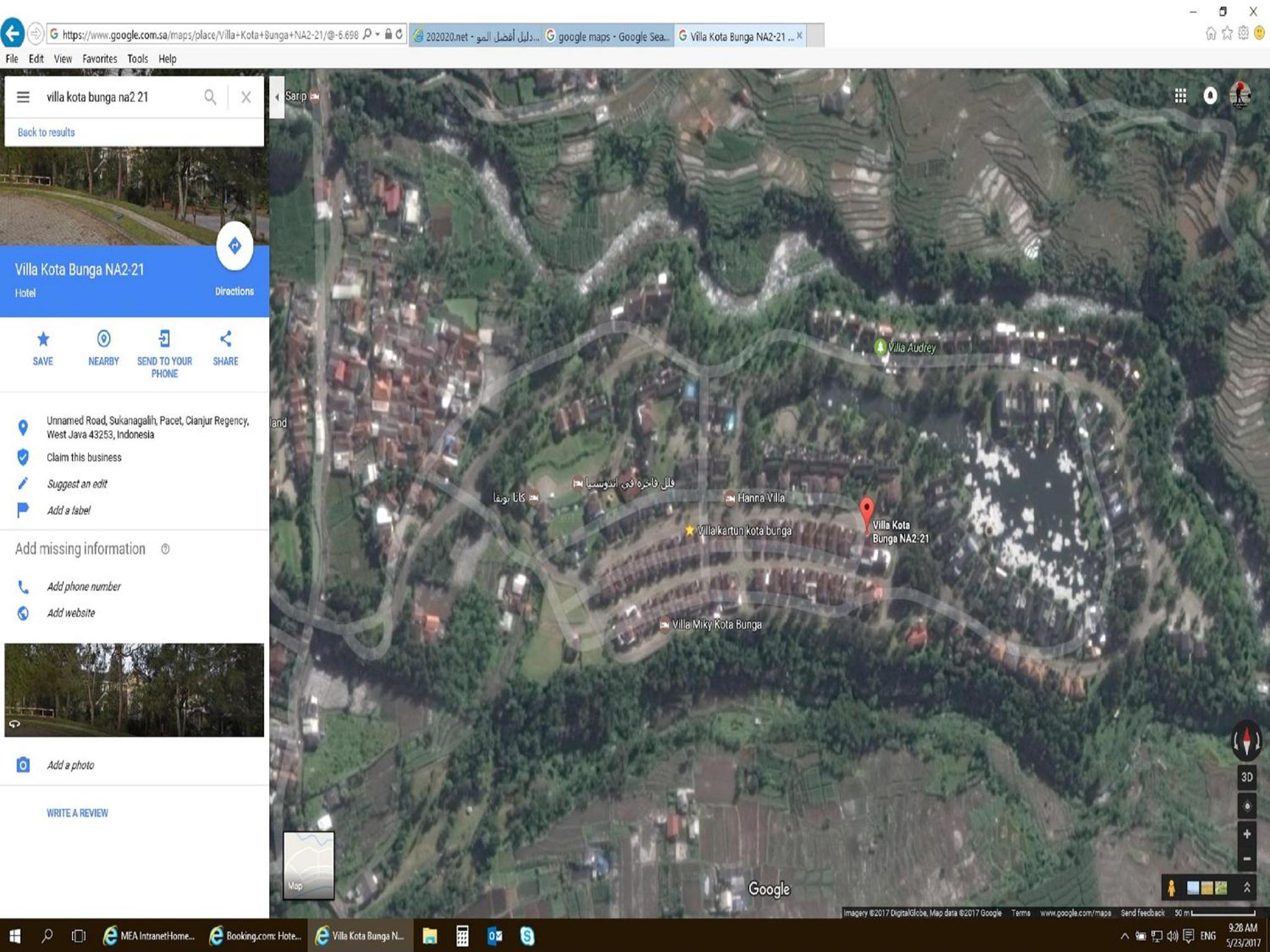Refresh the page from the address bar

(x=399, y=34)
